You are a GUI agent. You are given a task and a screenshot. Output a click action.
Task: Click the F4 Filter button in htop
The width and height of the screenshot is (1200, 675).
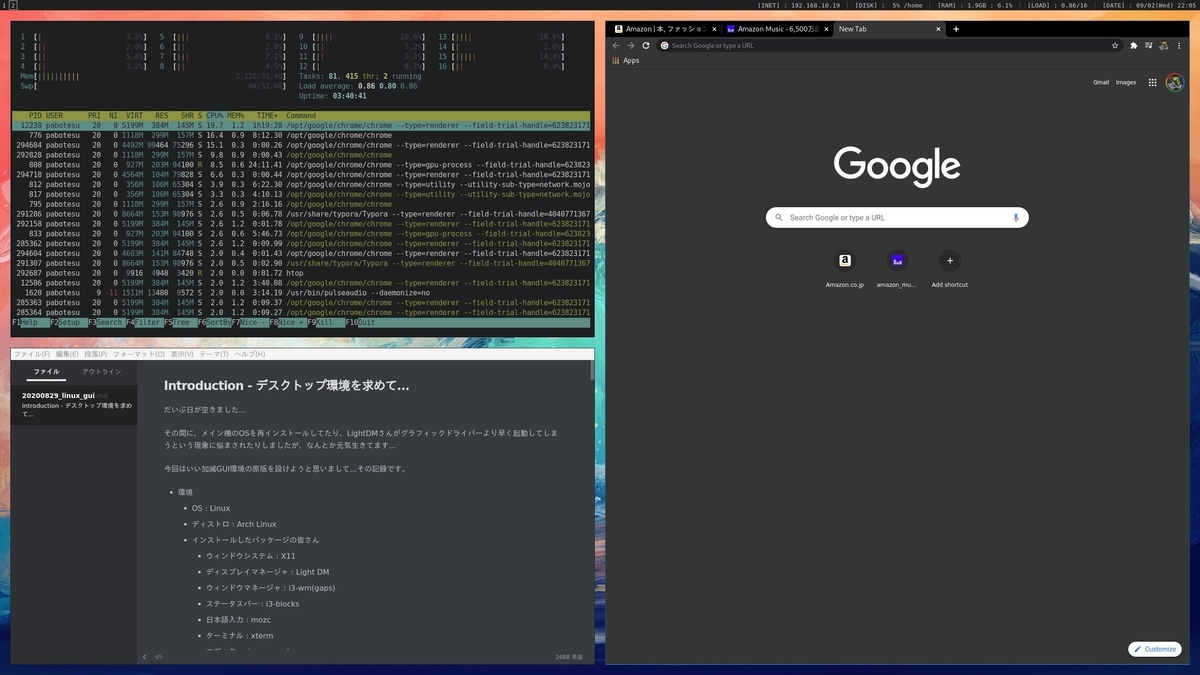144,322
